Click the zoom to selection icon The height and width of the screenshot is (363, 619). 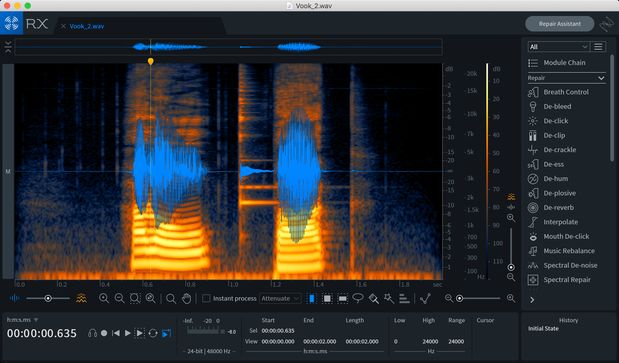point(135,298)
